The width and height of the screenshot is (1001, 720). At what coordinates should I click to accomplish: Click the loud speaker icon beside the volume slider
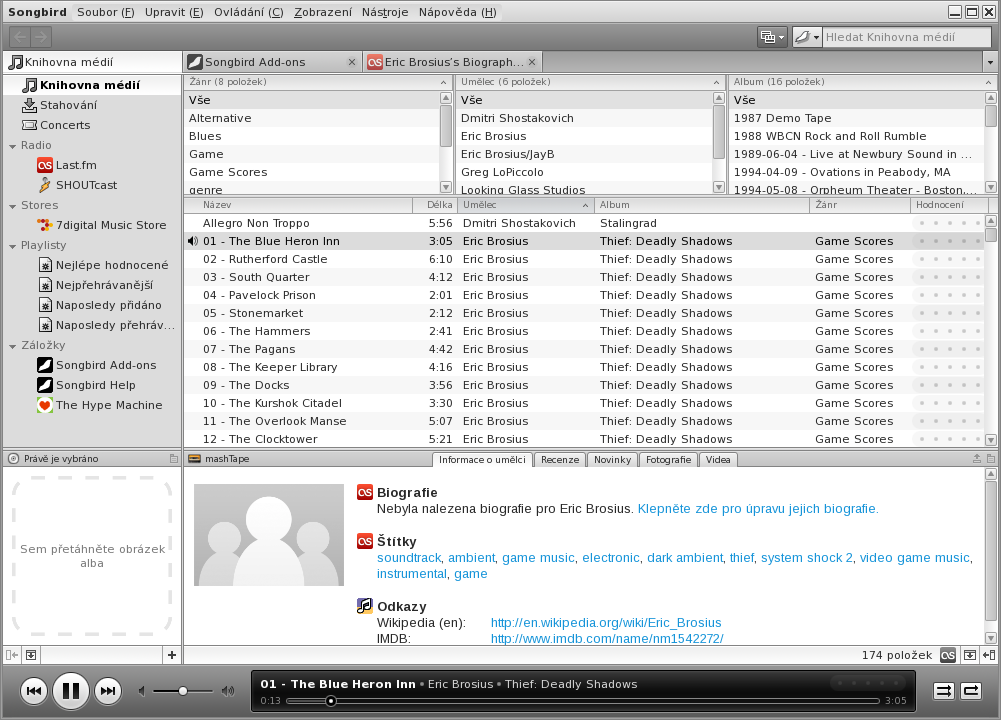(x=228, y=691)
